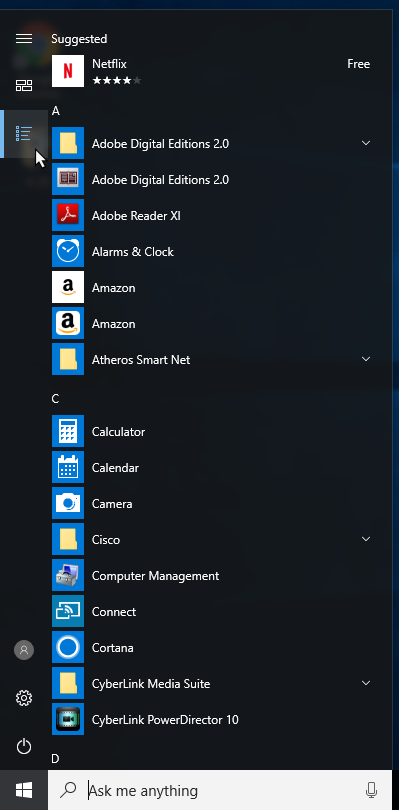Click the Windows Start button
This screenshot has height=810, width=399.
[x=24, y=790]
